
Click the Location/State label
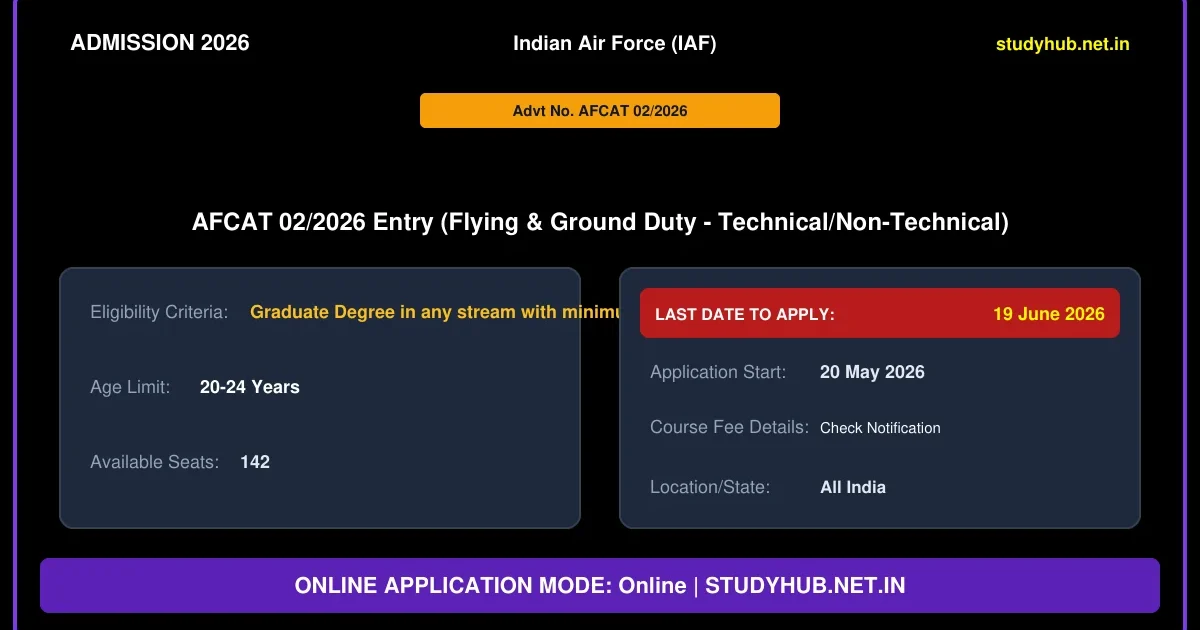tap(710, 487)
